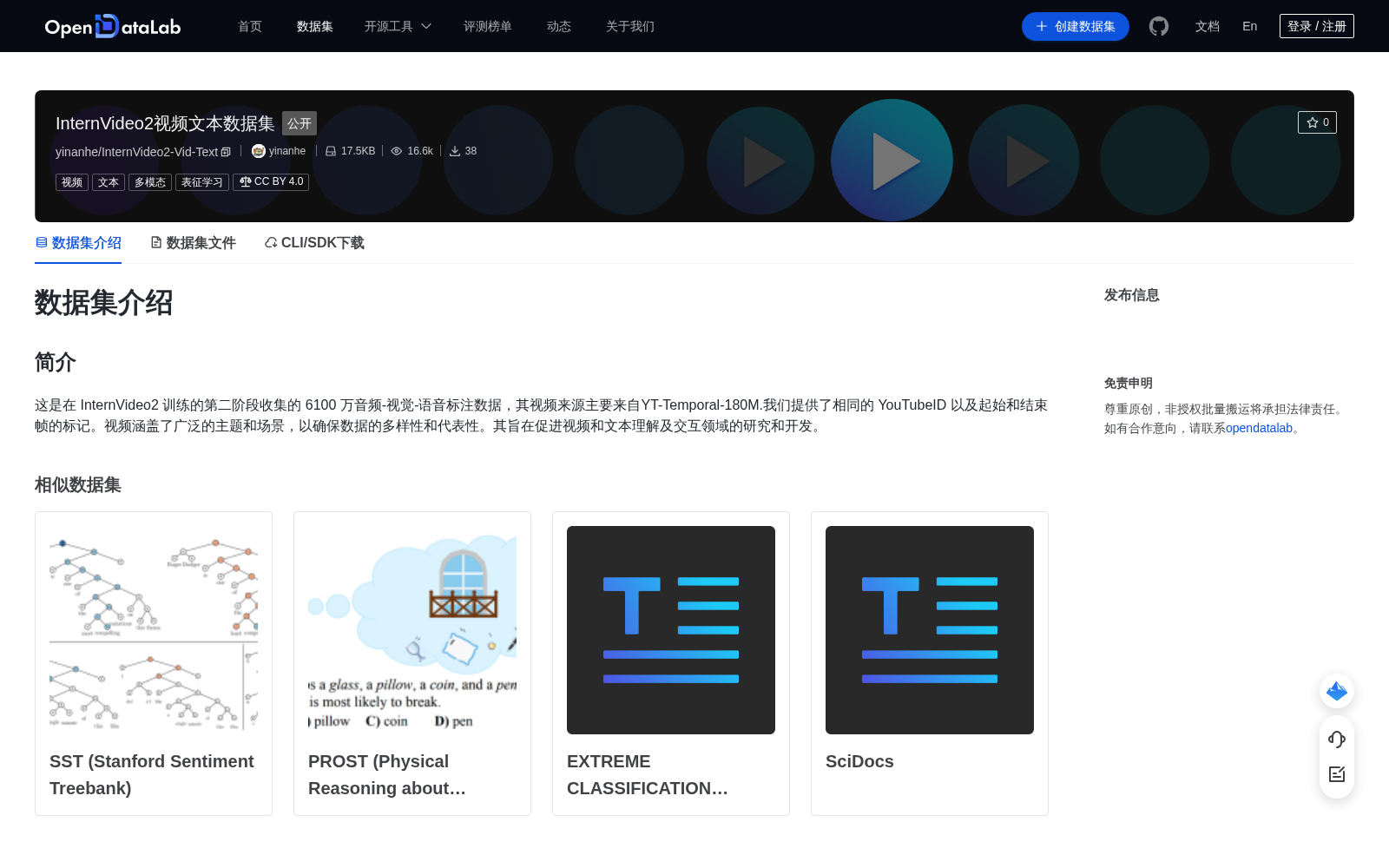The width and height of the screenshot is (1389, 868).
Task: Click yinanhe author name
Action: pyautogui.click(x=287, y=151)
